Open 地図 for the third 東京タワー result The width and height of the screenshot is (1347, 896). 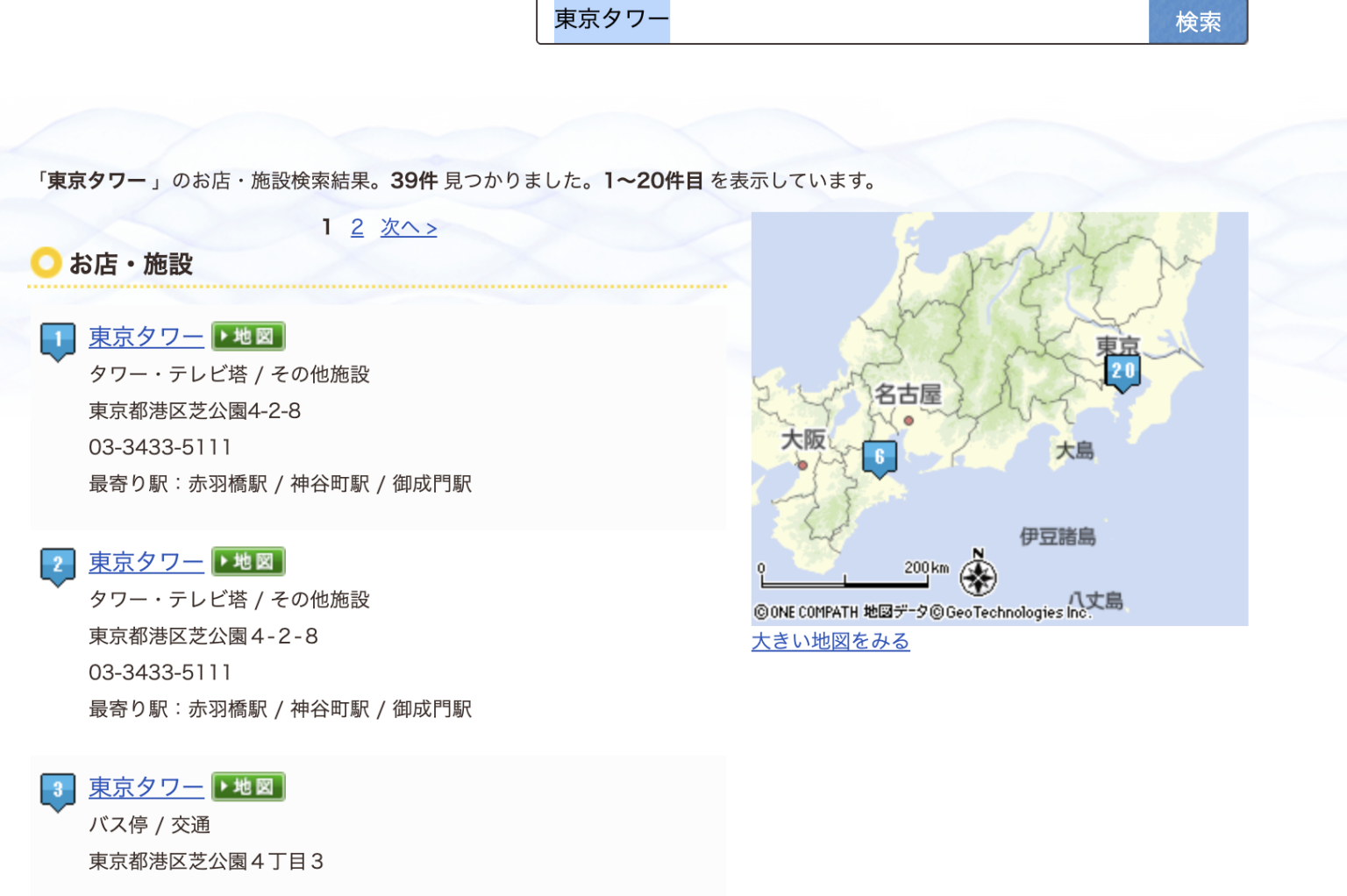(x=248, y=786)
